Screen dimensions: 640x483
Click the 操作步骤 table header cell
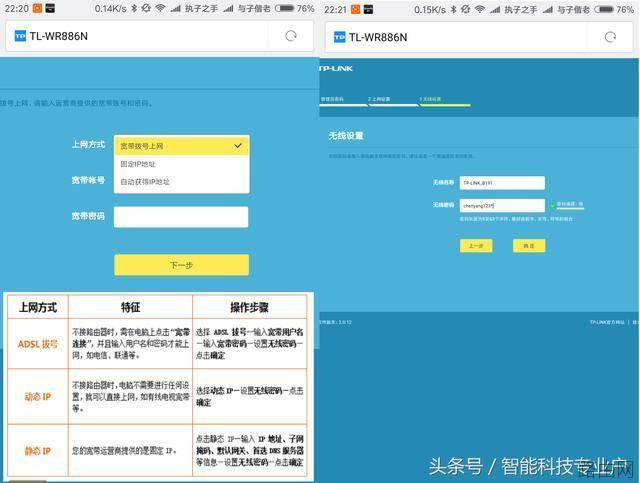point(249,307)
